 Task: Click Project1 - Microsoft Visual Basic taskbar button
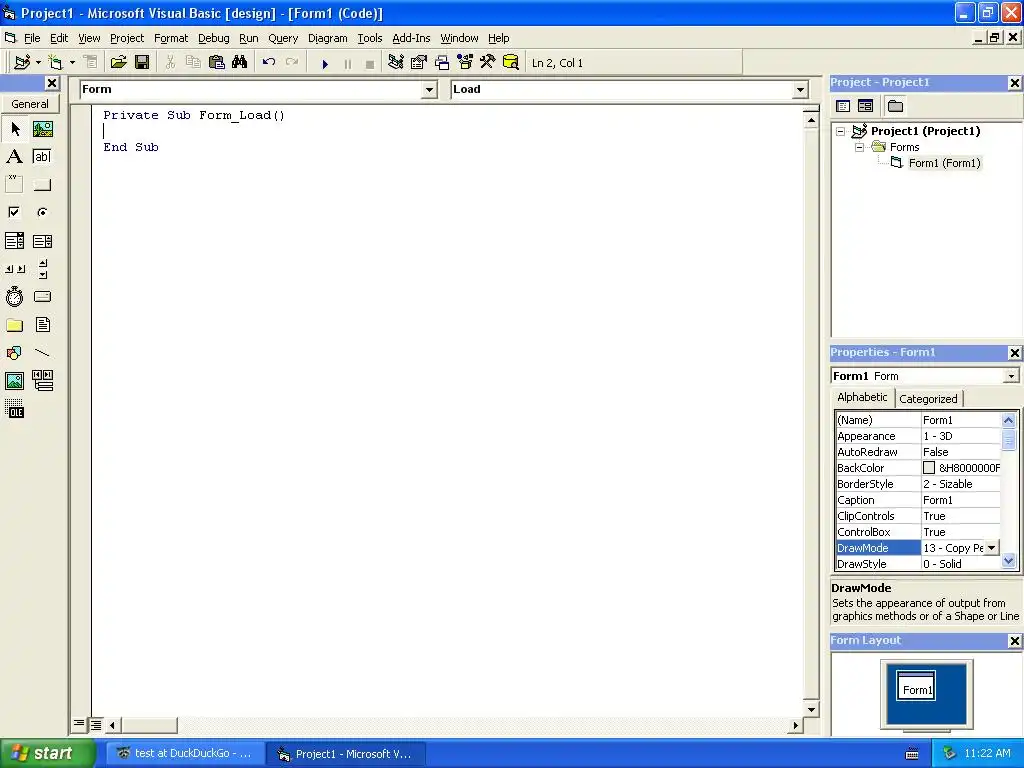coord(346,754)
